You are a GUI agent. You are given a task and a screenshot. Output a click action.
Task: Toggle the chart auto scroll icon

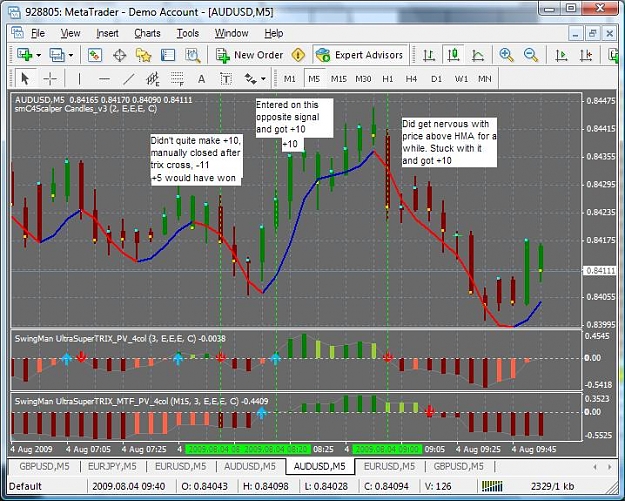click(561, 55)
